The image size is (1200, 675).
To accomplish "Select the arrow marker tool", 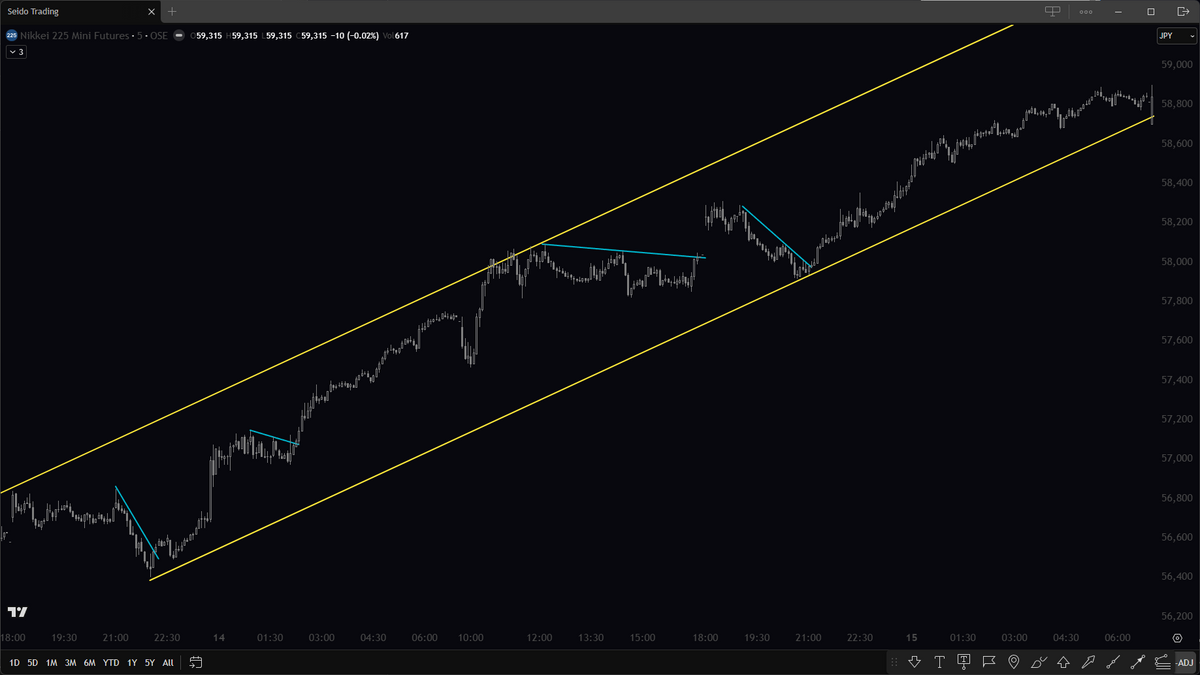I will point(1087,662).
